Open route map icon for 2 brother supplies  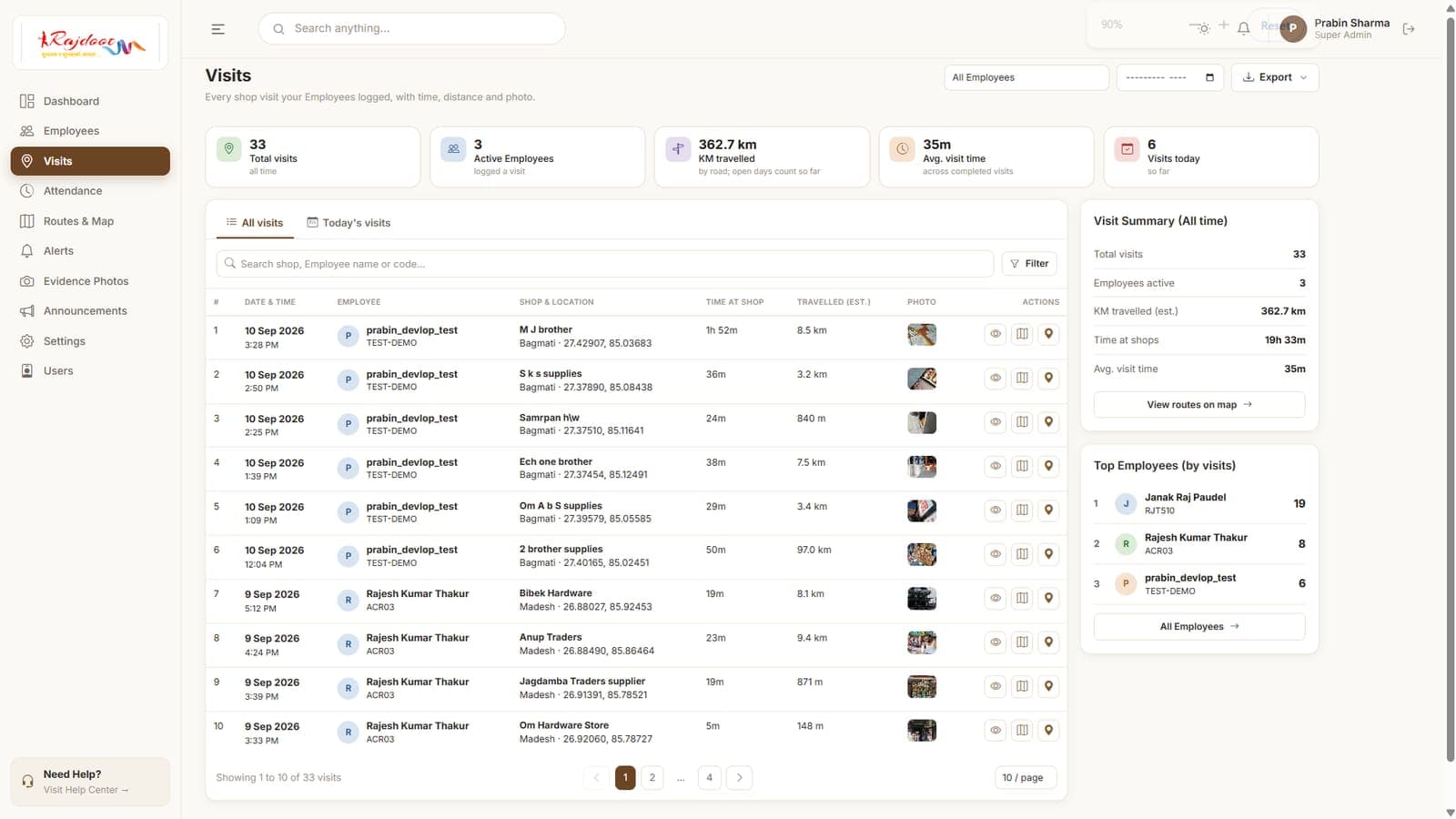click(1022, 554)
